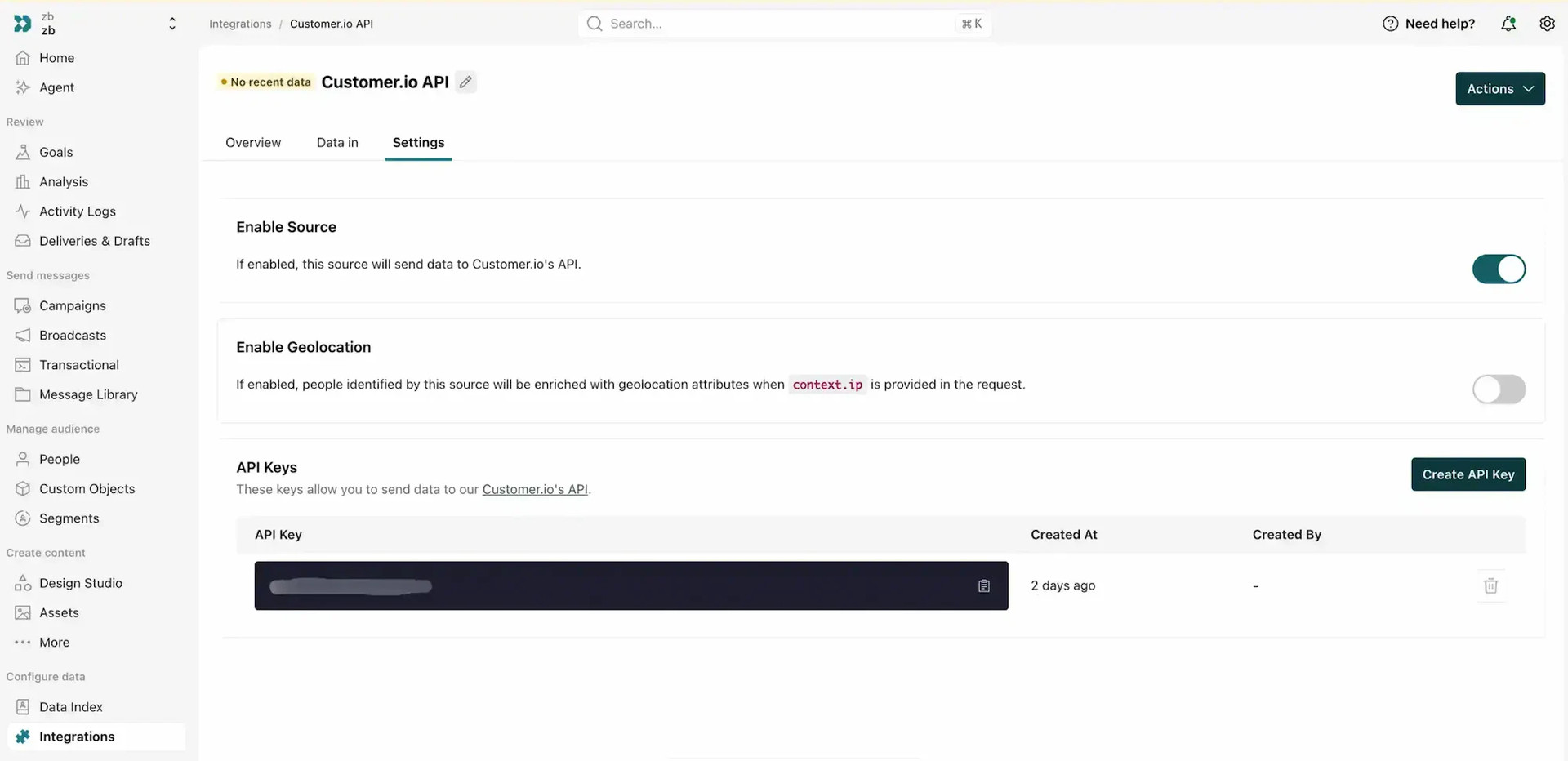1568x761 pixels.
Task: Select the Settings tab
Action: coord(418,142)
